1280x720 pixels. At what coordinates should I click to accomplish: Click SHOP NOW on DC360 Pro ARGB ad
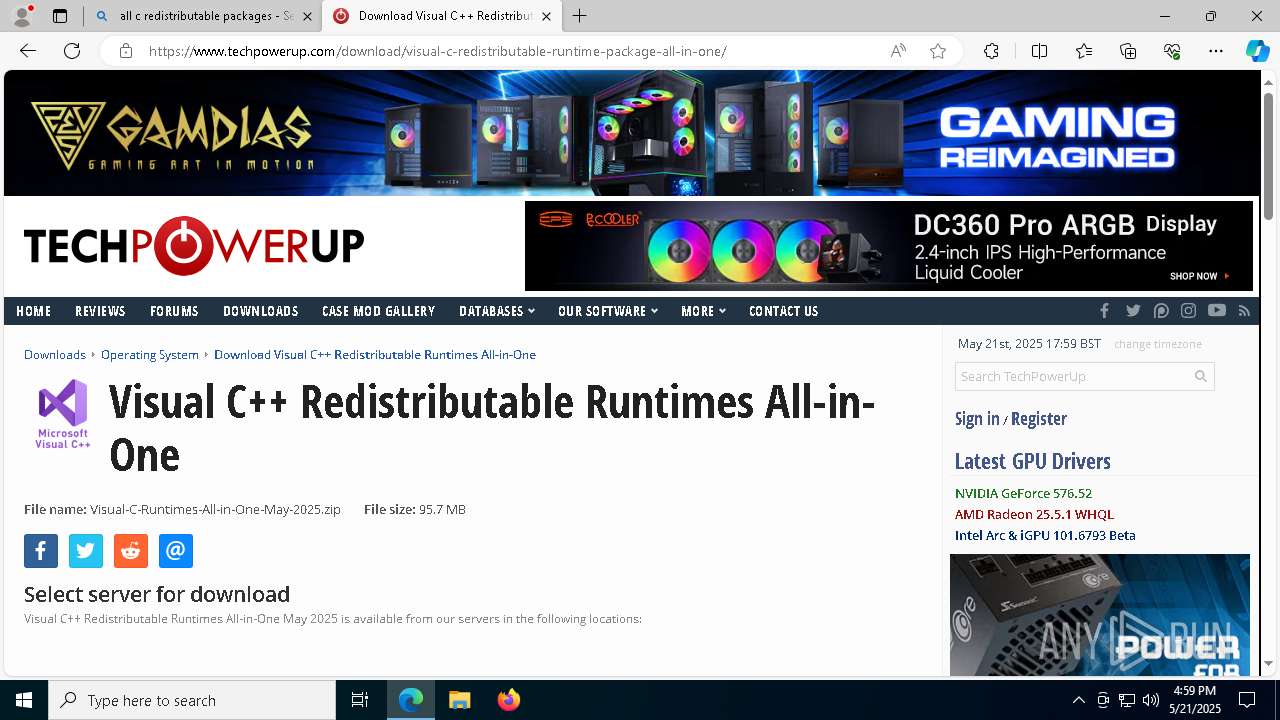pyautogui.click(x=1198, y=276)
